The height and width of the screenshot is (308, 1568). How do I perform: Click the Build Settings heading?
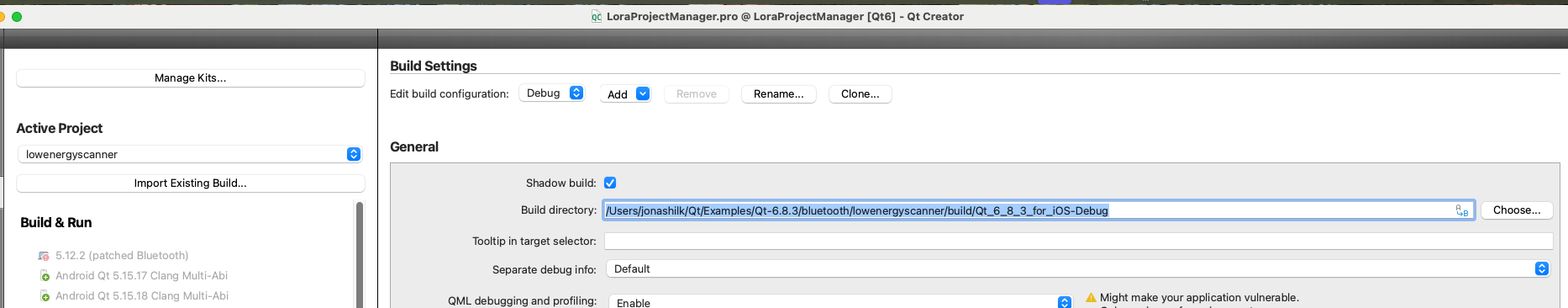[434, 66]
